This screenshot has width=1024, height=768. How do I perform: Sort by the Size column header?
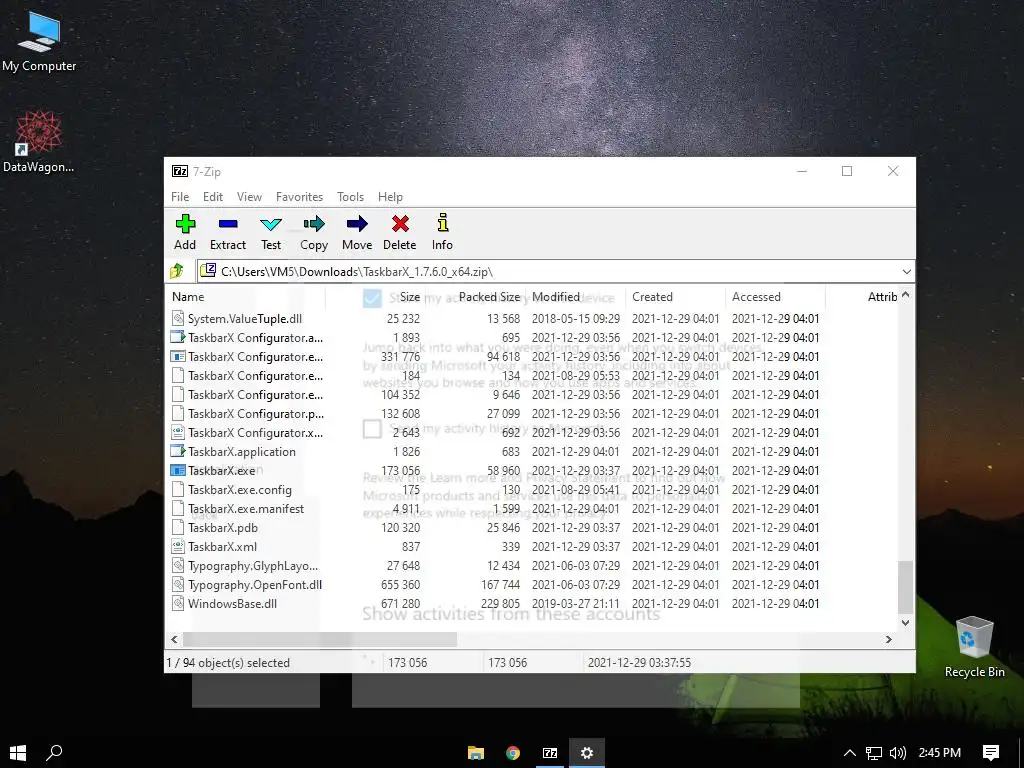coord(375,296)
